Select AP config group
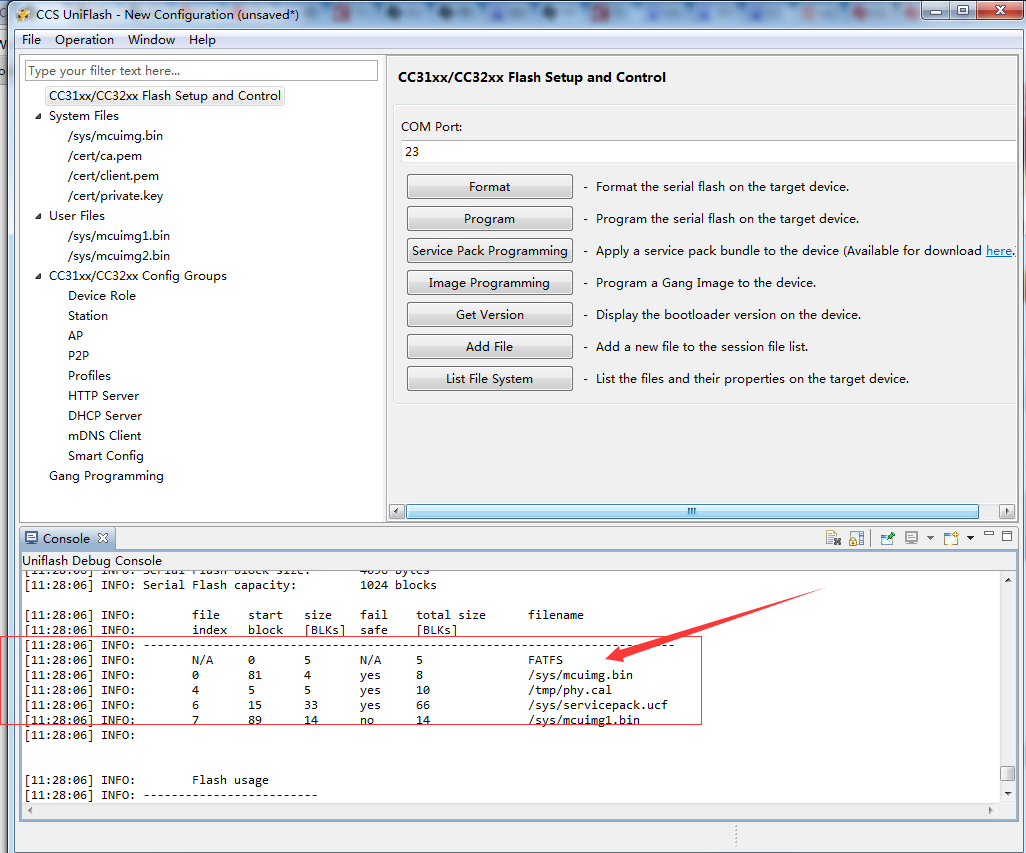The image size is (1026, 853). coord(75,336)
